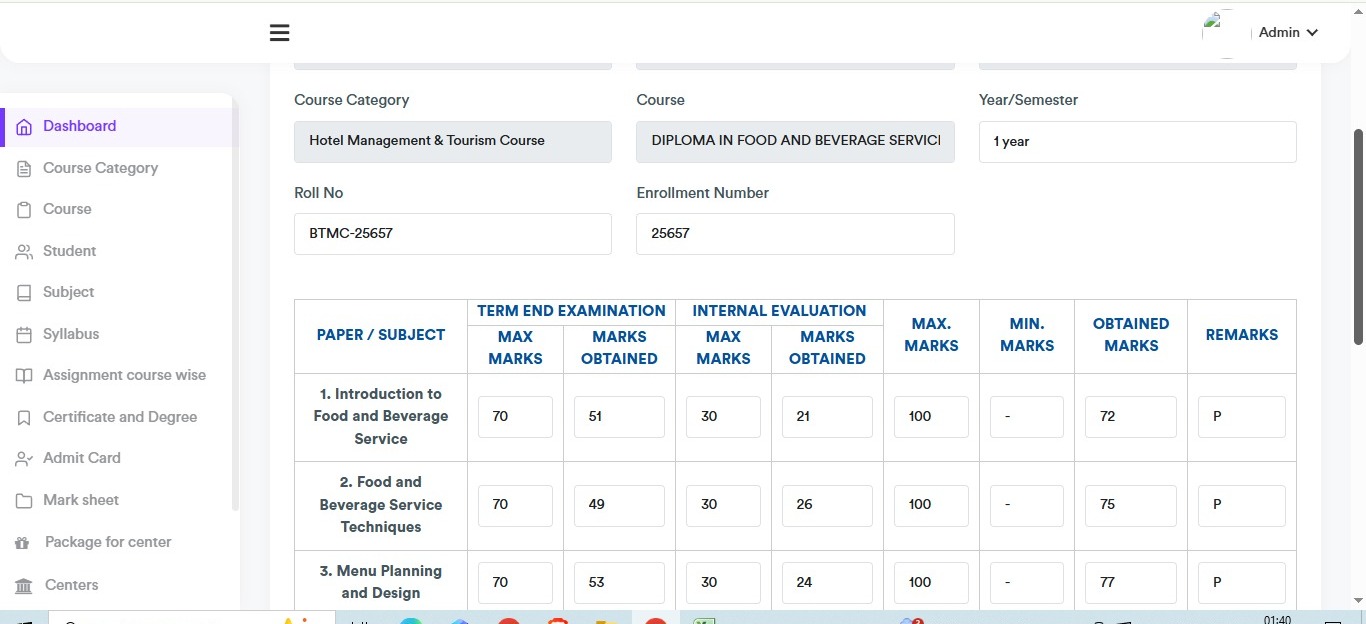Image resolution: width=1366 pixels, height=624 pixels.
Task: Click term end marks obtained 53 for Menu Planning
Action: pyautogui.click(x=619, y=583)
